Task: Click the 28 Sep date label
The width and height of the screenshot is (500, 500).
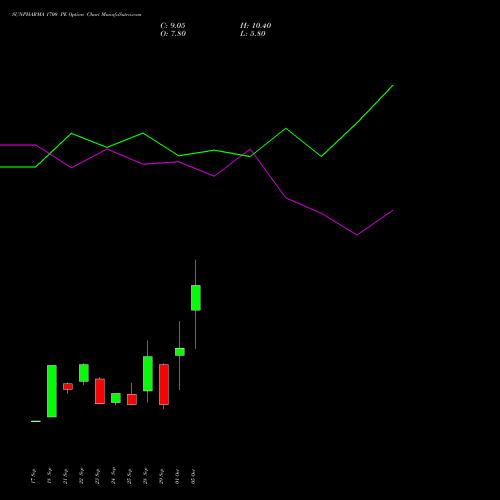Action: tap(145, 476)
